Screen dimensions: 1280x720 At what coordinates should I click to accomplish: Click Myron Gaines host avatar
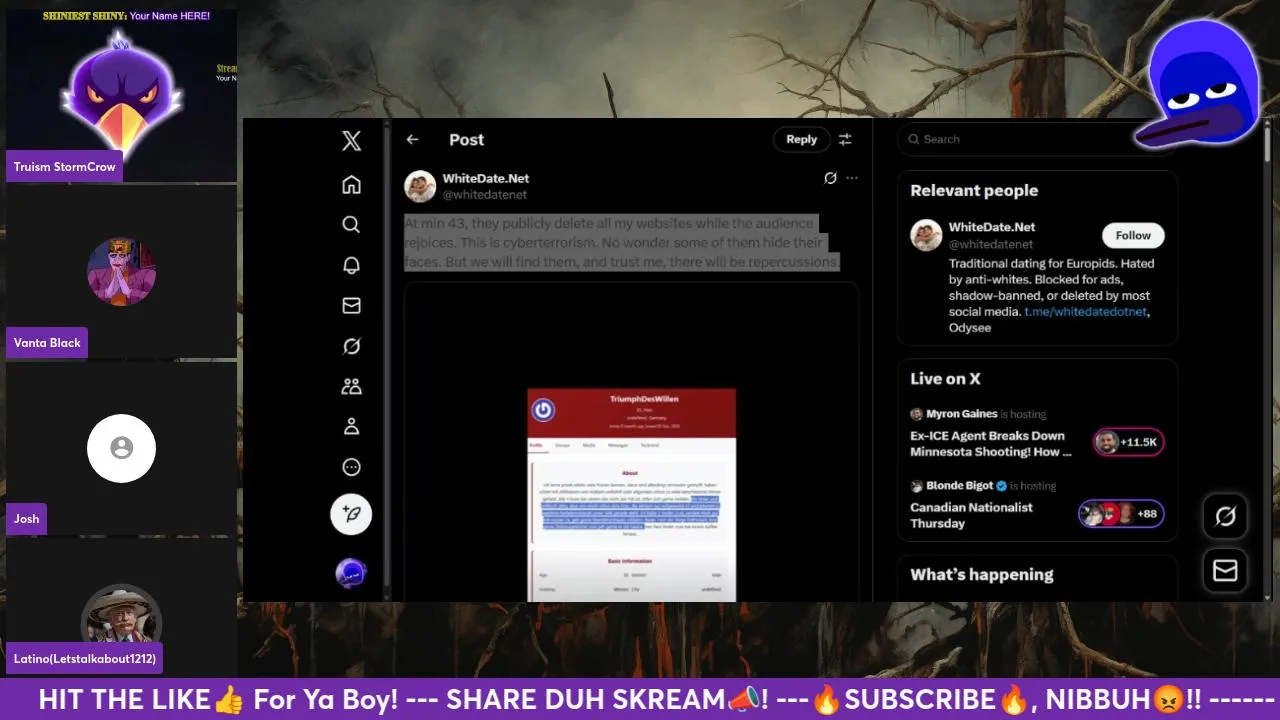click(x=916, y=414)
